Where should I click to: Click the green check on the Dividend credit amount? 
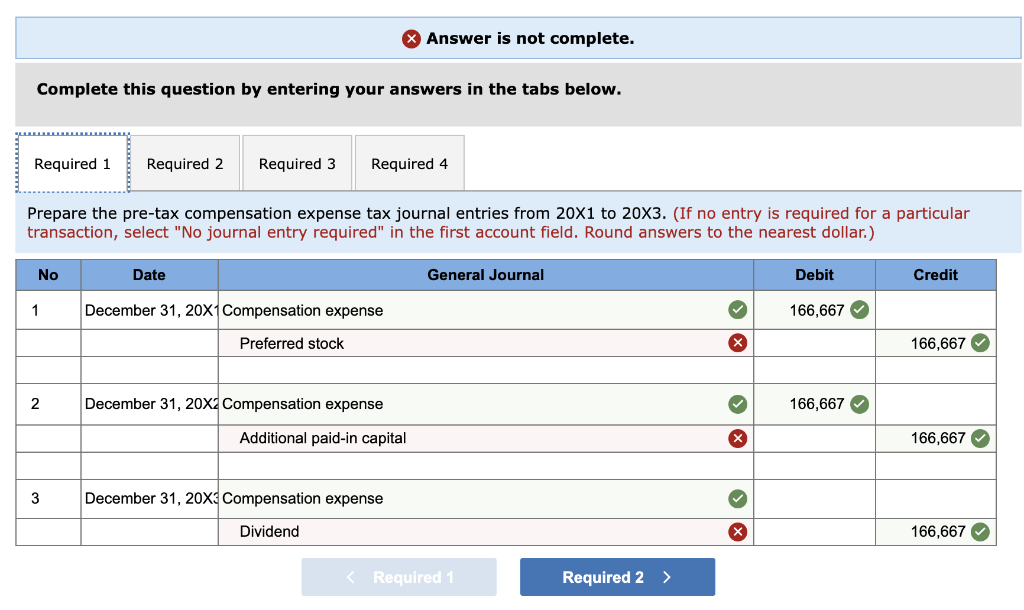click(x=978, y=531)
